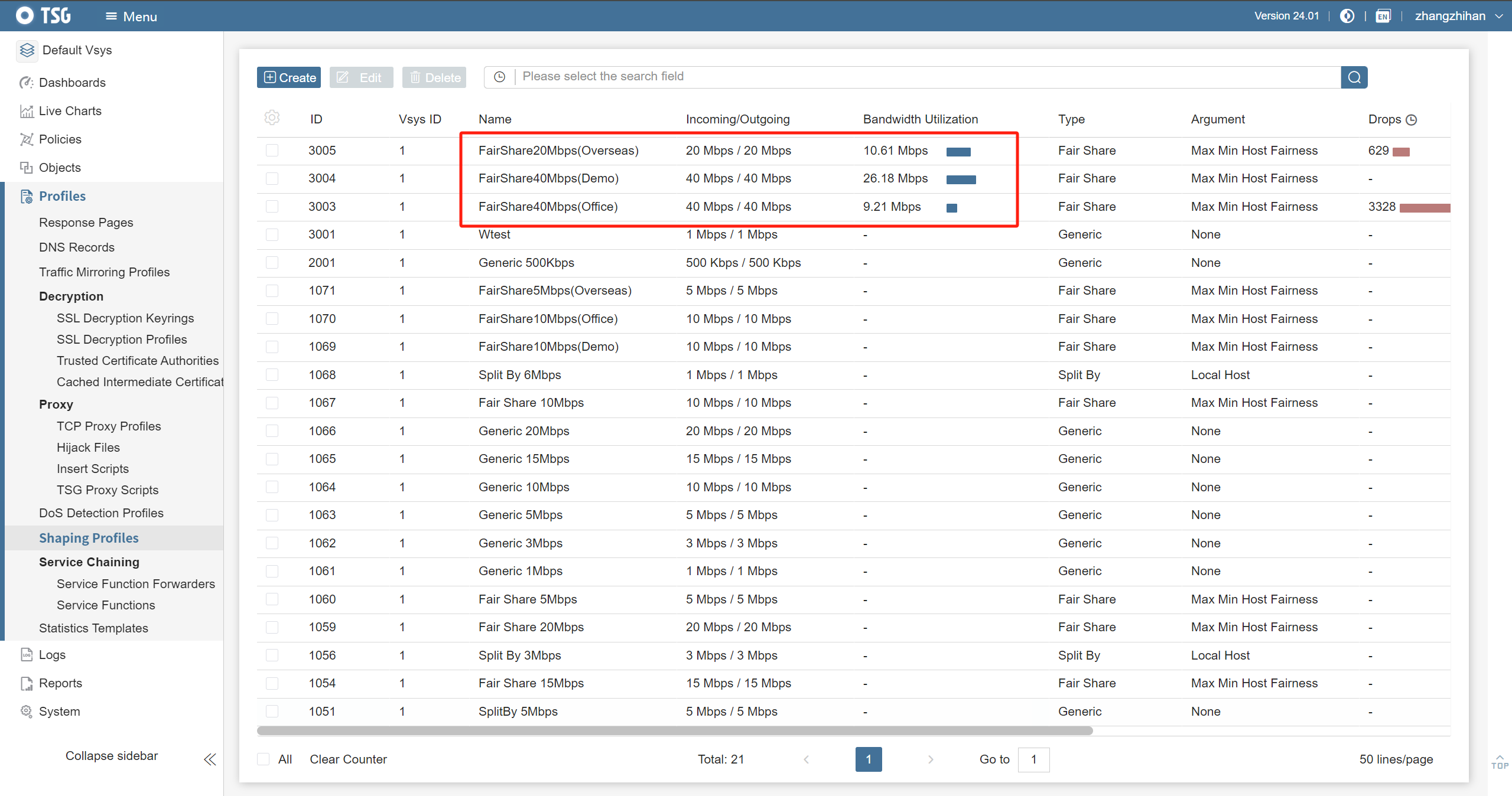This screenshot has height=796, width=1512.
Task: Open the 50 lines/page selector
Action: [x=1396, y=759]
